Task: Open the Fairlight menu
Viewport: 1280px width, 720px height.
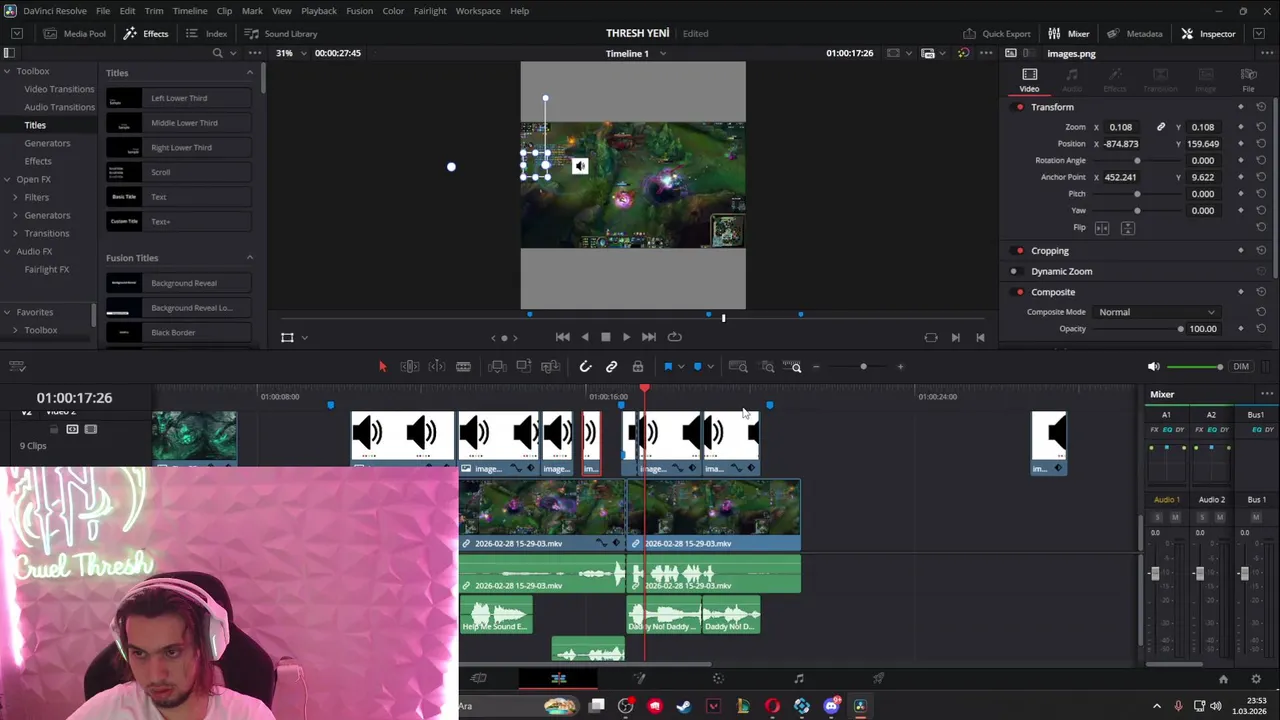Action: [430, 11]
